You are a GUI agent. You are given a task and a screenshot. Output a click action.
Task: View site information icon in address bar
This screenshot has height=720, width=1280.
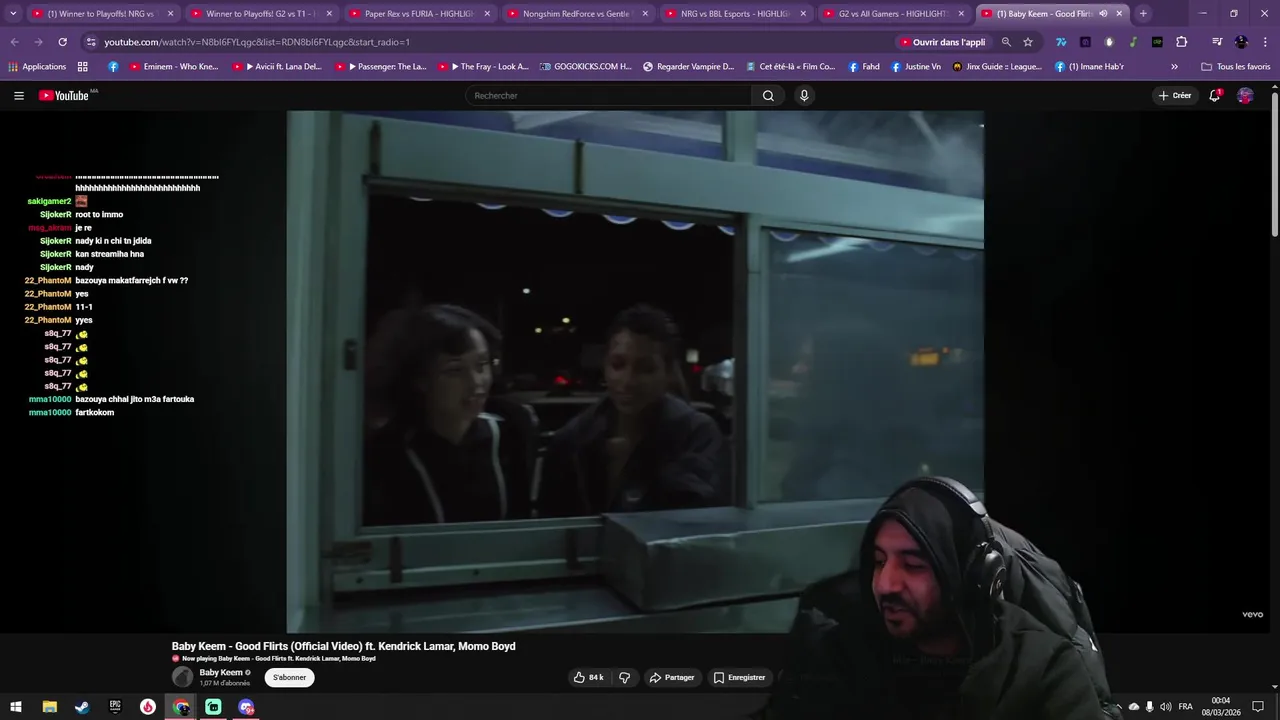[x=91, y=42]
